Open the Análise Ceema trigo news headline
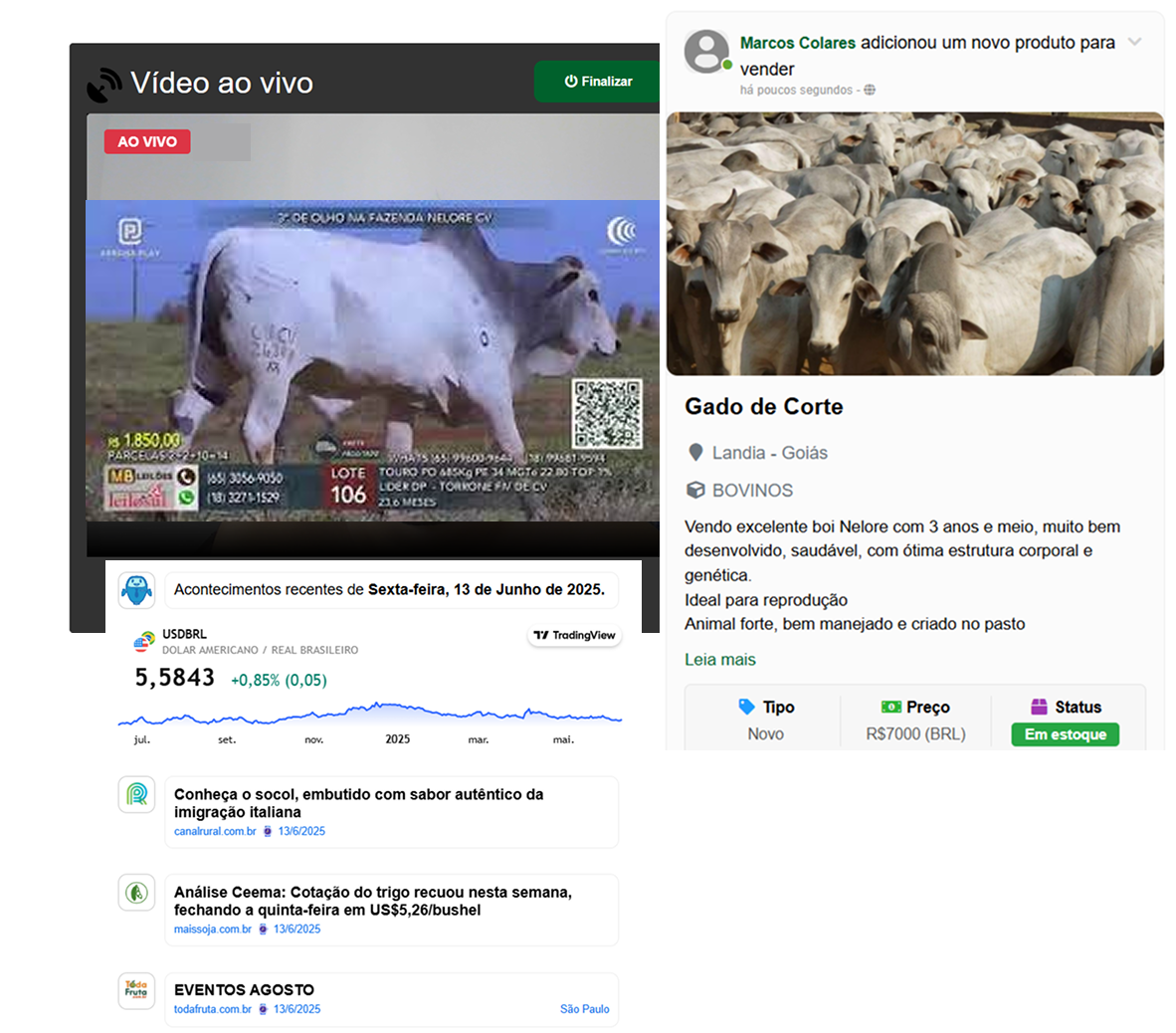Image resolution: width=1176 pixels, height=1033 pixels. (x=372, y=901)
